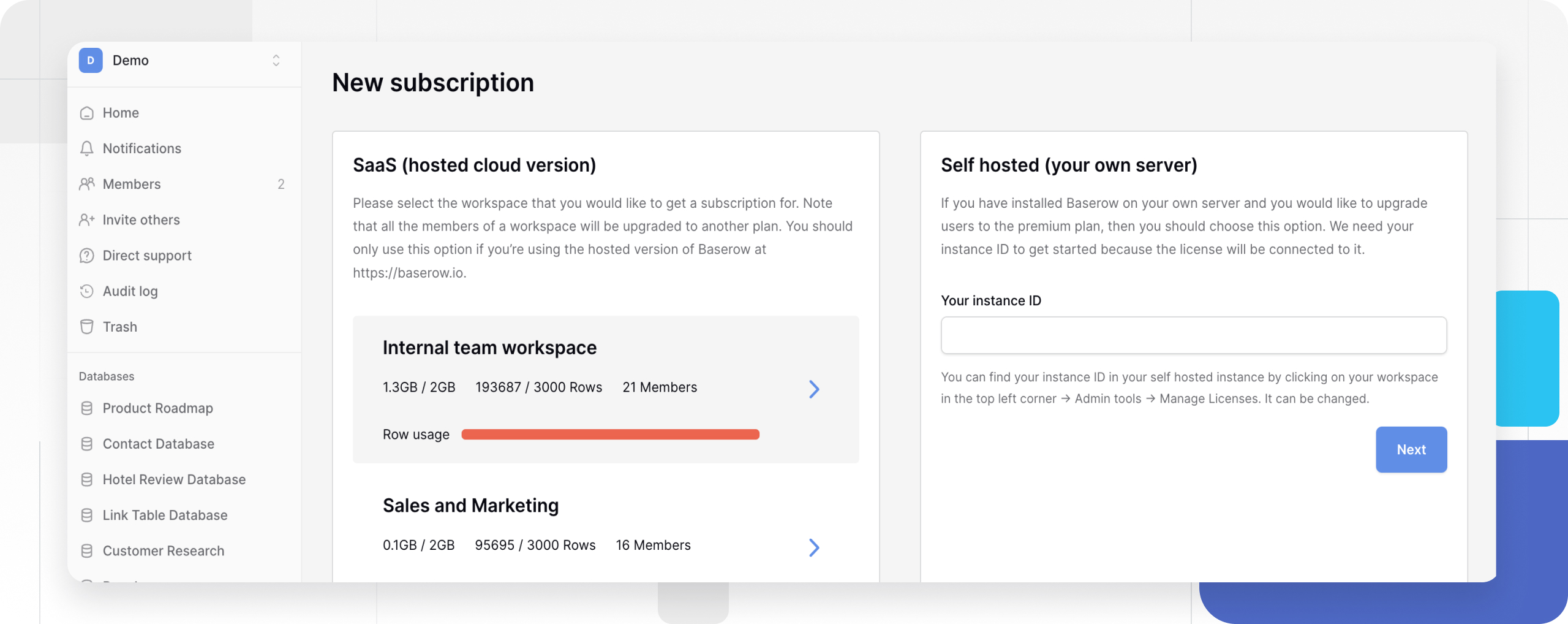Image resolution: width=1568 pixels, height=624 pixels.
Task: Open Internal team workspace chevron arrow
Action: pos(813,389)
